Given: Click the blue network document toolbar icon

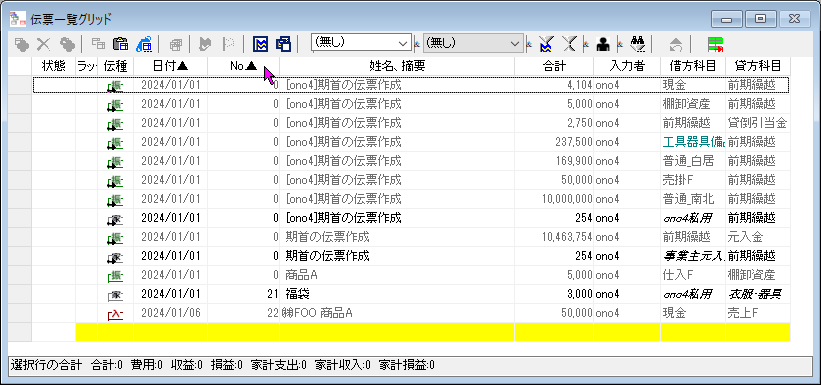Looking at the screenshot, I should tap(143, 44).
